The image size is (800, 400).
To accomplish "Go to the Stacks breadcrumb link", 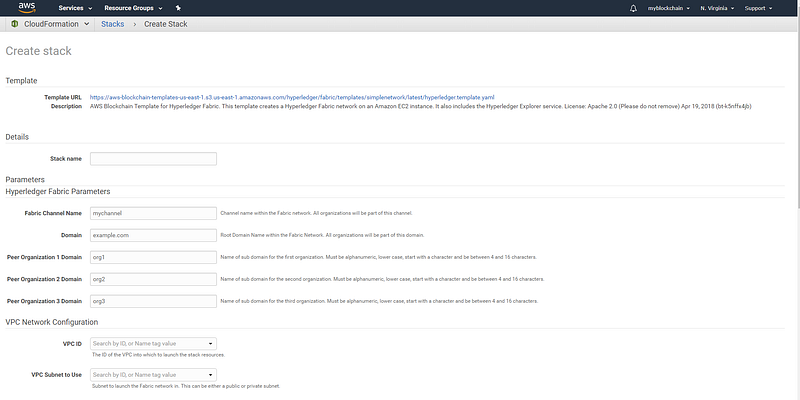I will (x=112, y=24).
